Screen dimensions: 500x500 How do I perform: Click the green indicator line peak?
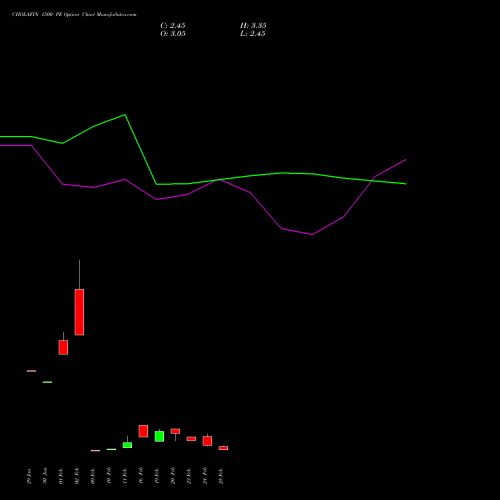(x=125, y=115)
